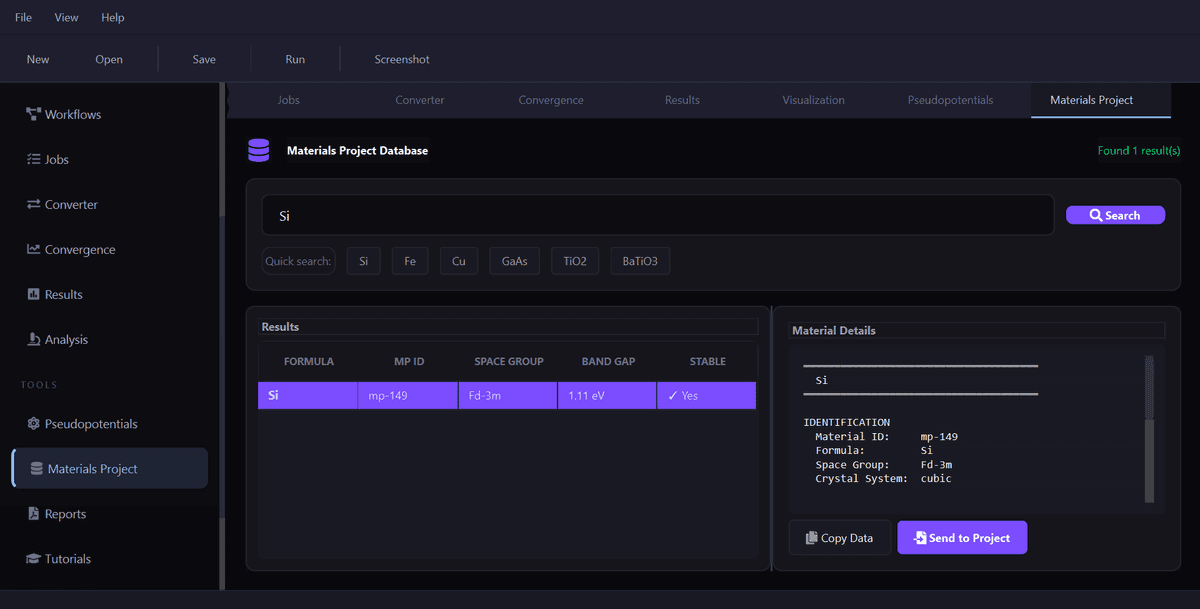Click the Pseudopotentials gear icon in sidebar
The width and height of the screenshot is (1200, 609).
coord(33,424)
